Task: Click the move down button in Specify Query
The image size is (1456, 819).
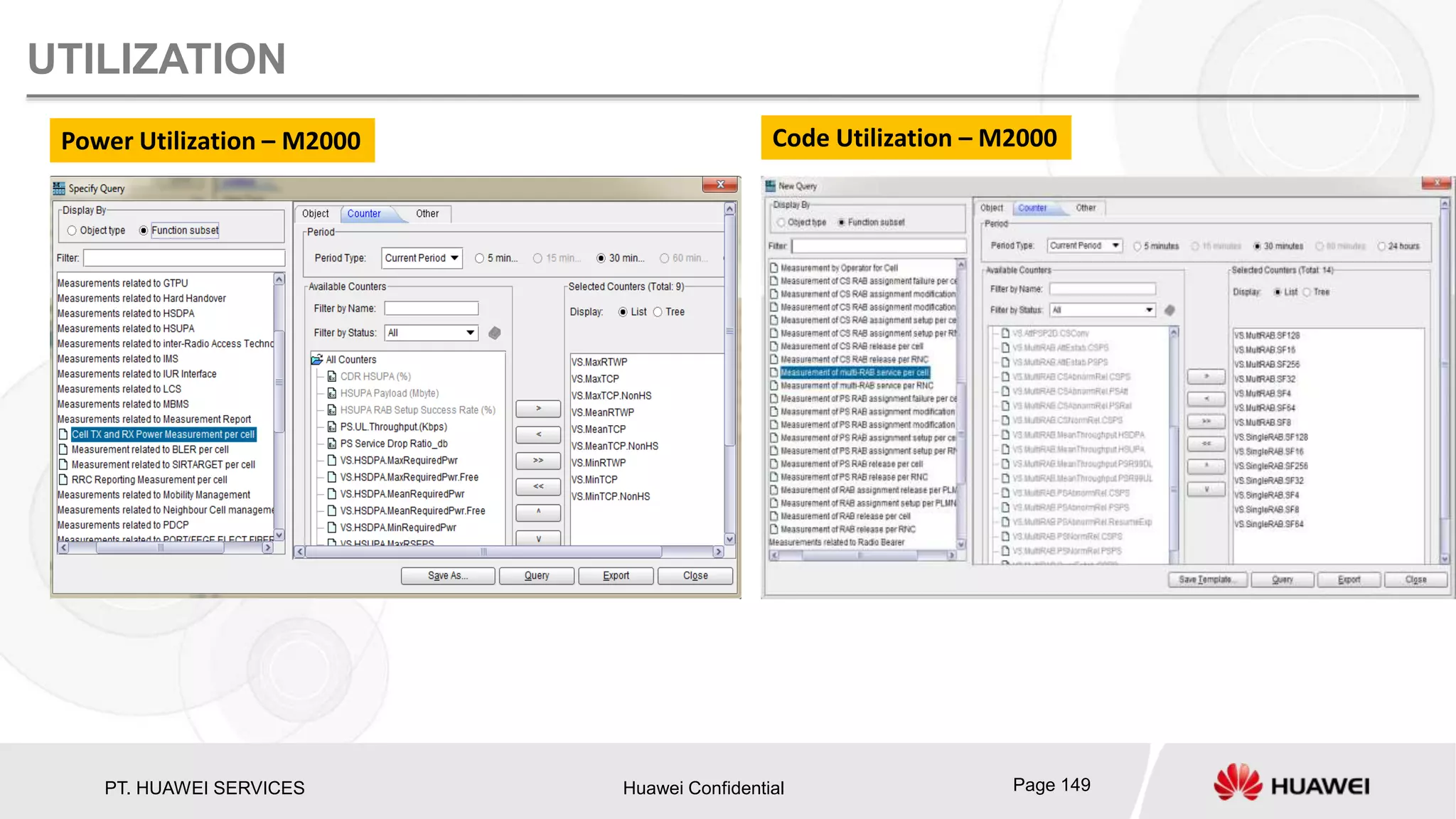Action: (538, 538)
